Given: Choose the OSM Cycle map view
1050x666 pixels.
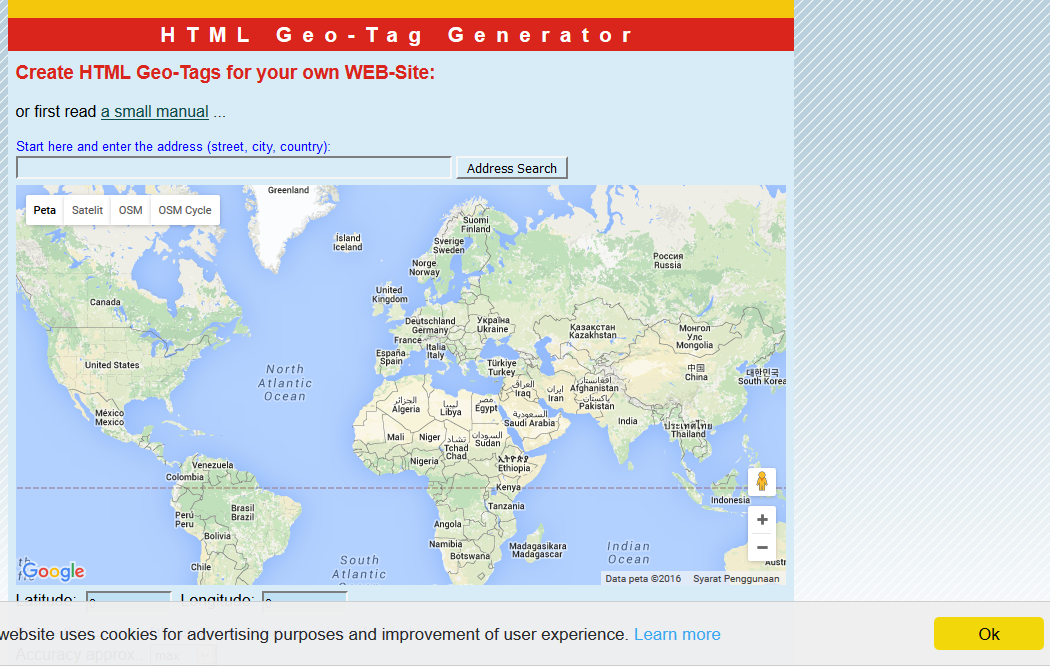Looking at the screenshot, I should [x=184, y=210].
